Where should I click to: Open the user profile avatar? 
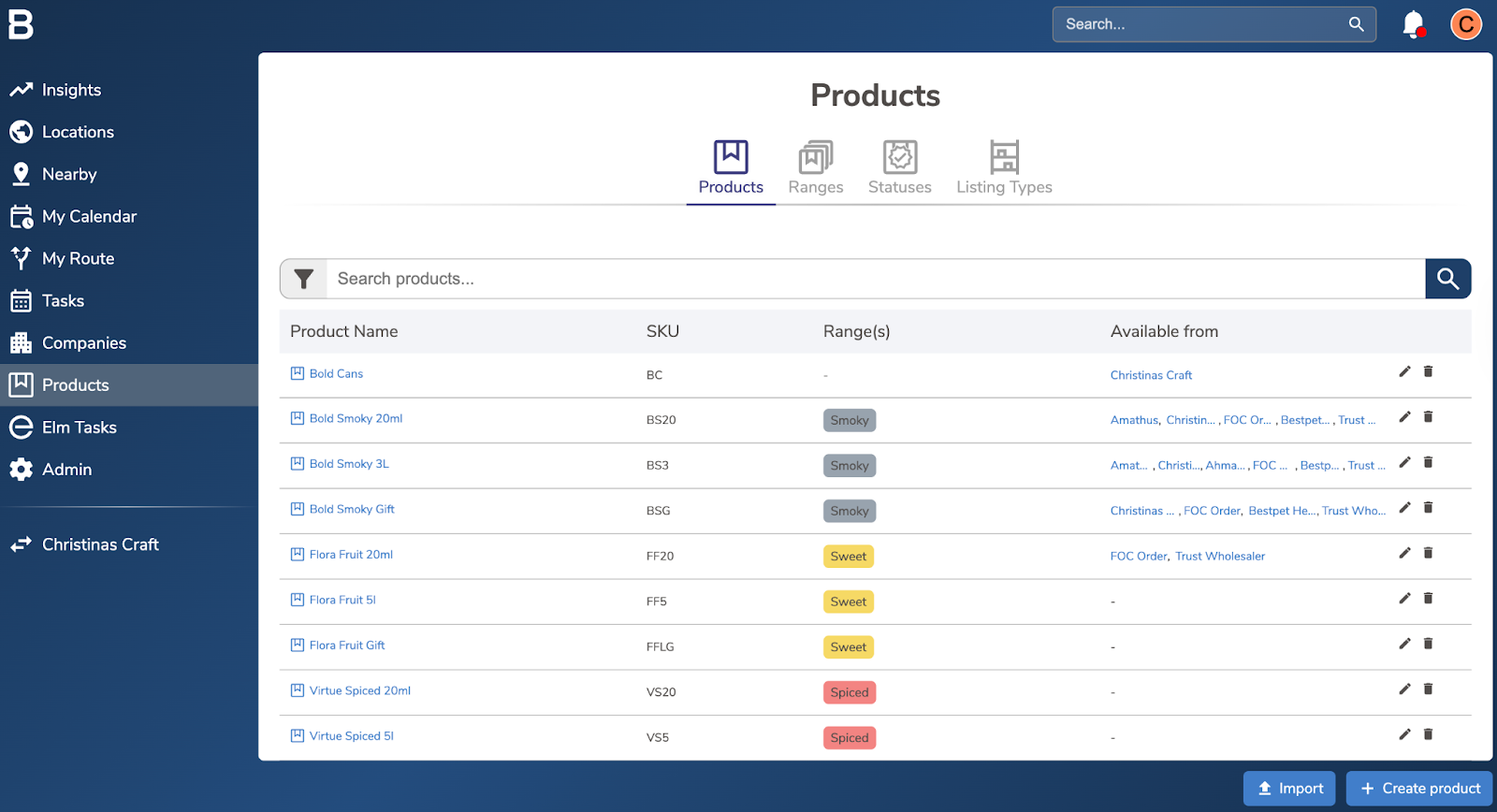[1465, 24]
